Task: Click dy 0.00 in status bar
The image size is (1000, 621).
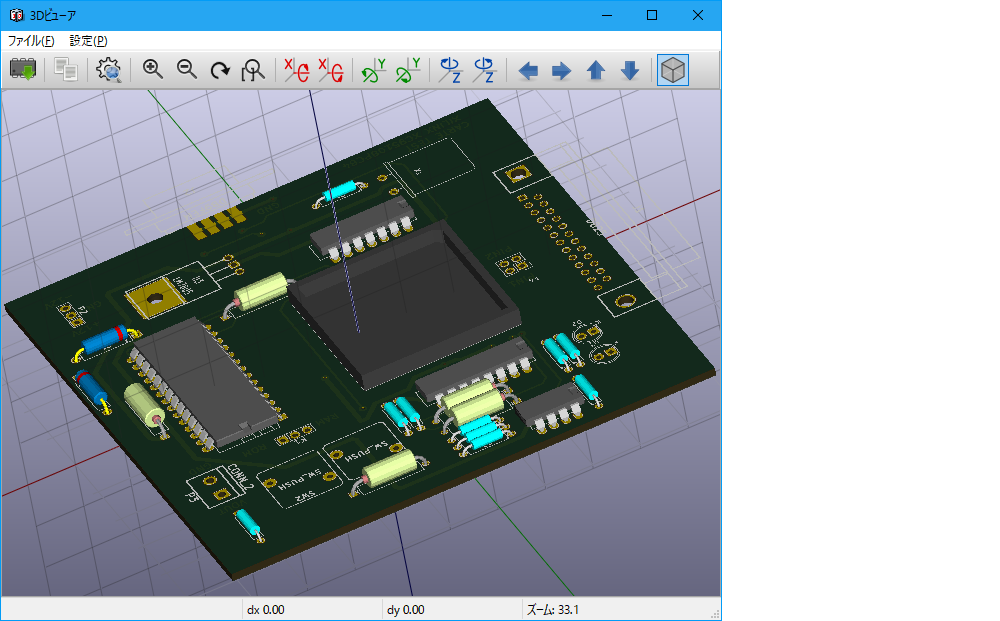Action: pyautogui.click(x=406, y=610)
